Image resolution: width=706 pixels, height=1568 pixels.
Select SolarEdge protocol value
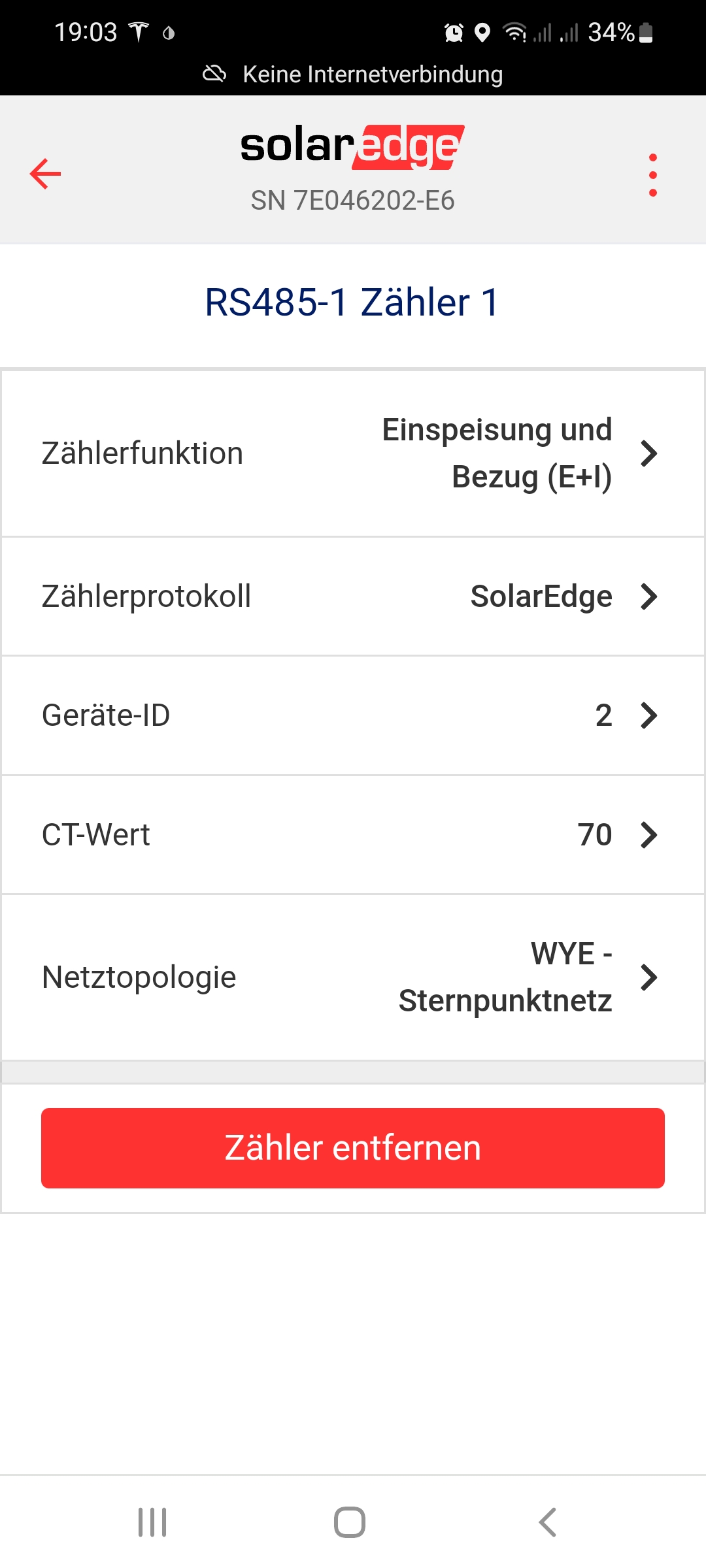click(x=541, y=596)
